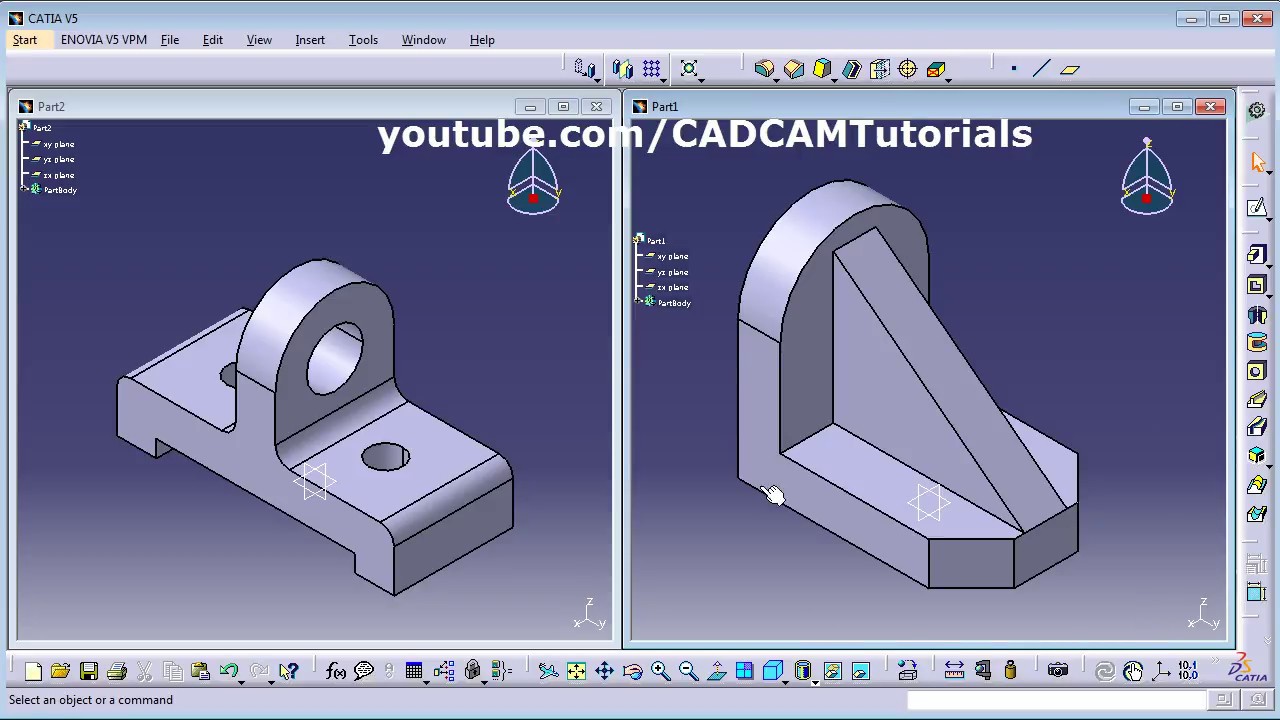
Task: Open dropdown arrow beside Undo icon
Action: pyautogui.click(x=241, y=681)
